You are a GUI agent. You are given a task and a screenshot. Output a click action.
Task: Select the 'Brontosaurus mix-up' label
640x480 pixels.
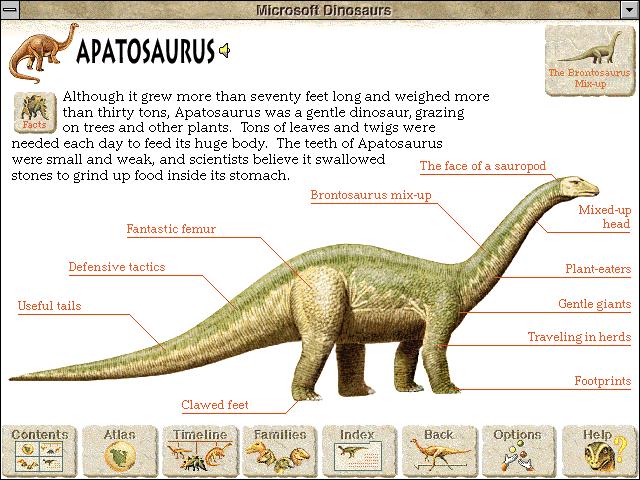(x=371, y=195)
